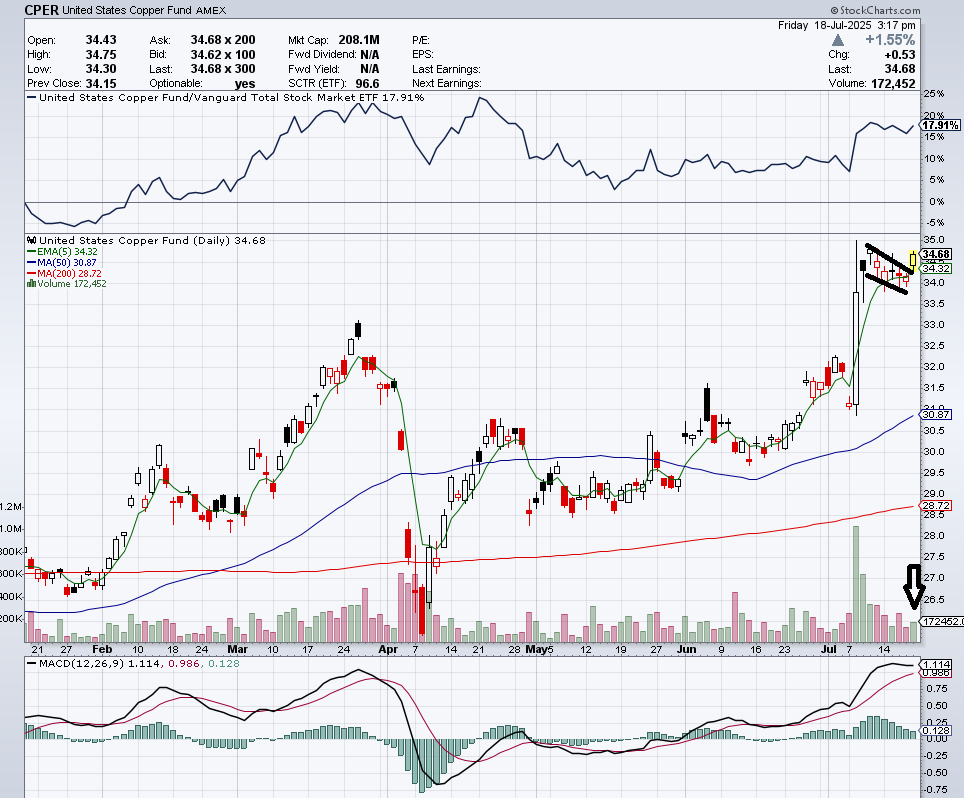Viewport: 964px width, 798px height.
Task: Click the Mar label on the date axis
Action: tap(237, 649)
